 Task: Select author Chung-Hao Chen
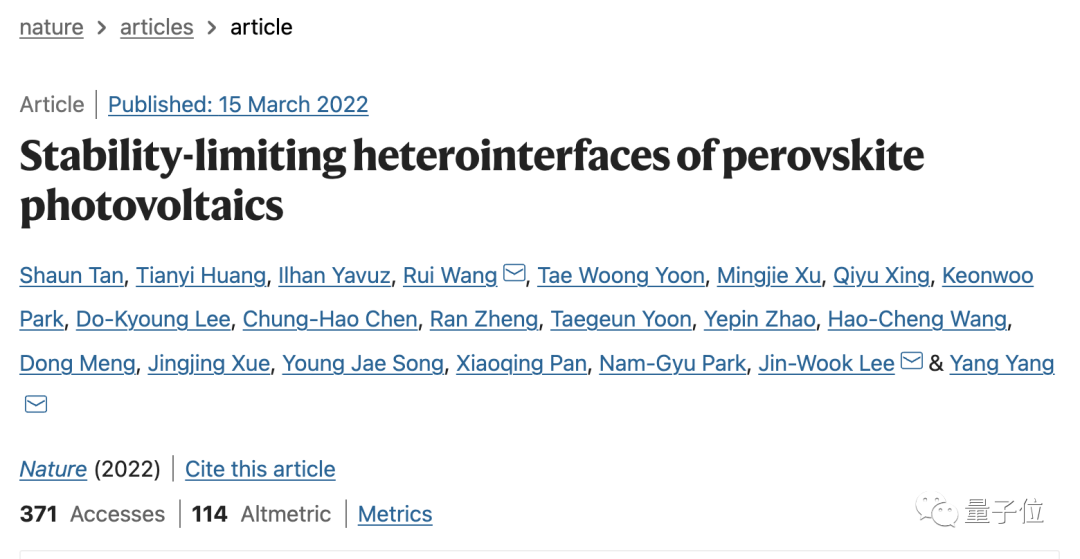point(330,319)
